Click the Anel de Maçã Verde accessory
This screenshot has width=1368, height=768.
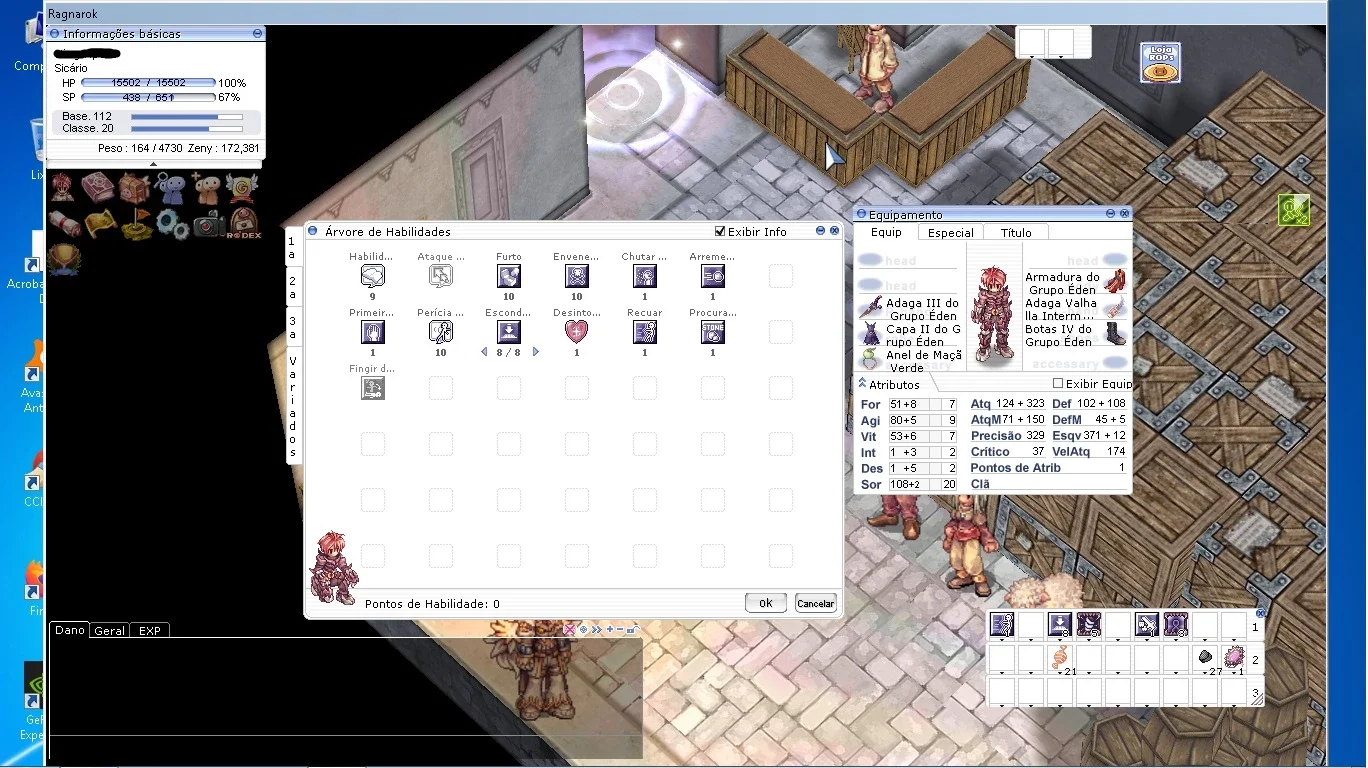910,361
